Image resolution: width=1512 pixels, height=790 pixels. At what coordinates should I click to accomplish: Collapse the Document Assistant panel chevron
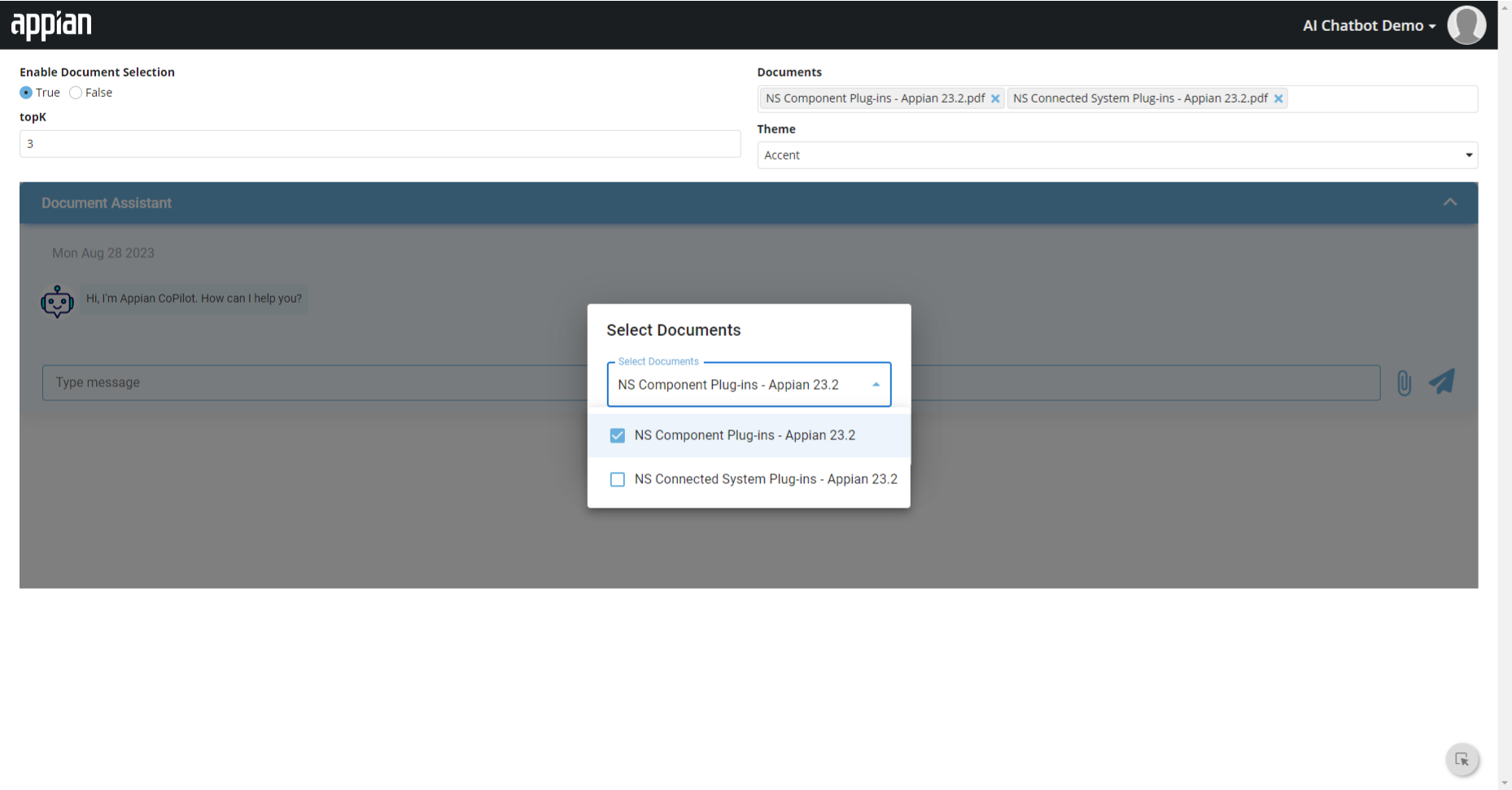[1450, 202]
